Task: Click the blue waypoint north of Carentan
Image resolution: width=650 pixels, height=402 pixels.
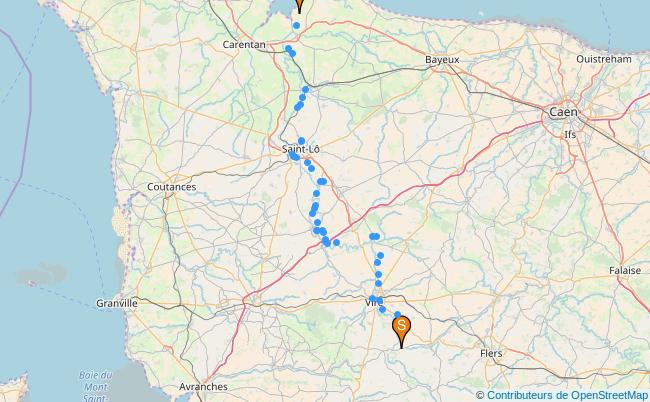Action: point(296,26)
